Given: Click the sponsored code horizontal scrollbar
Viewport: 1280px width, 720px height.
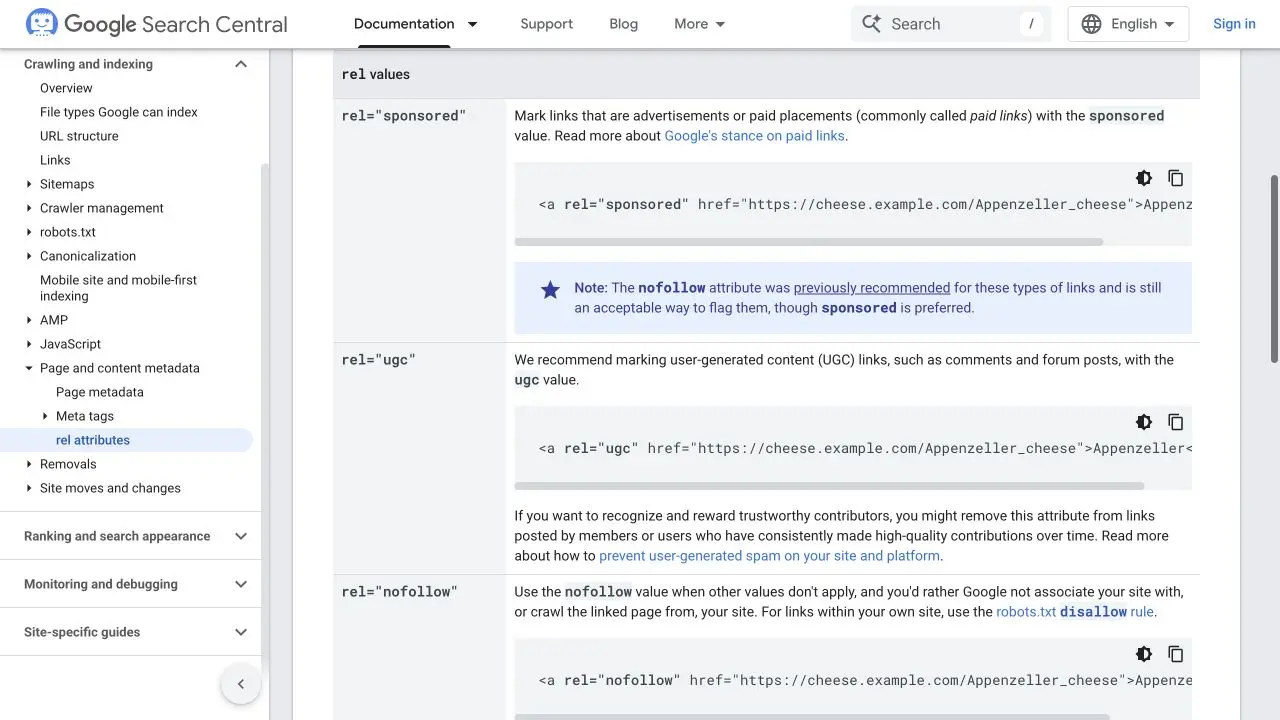Looking at the screenshot, I should (x=808, y=242).
